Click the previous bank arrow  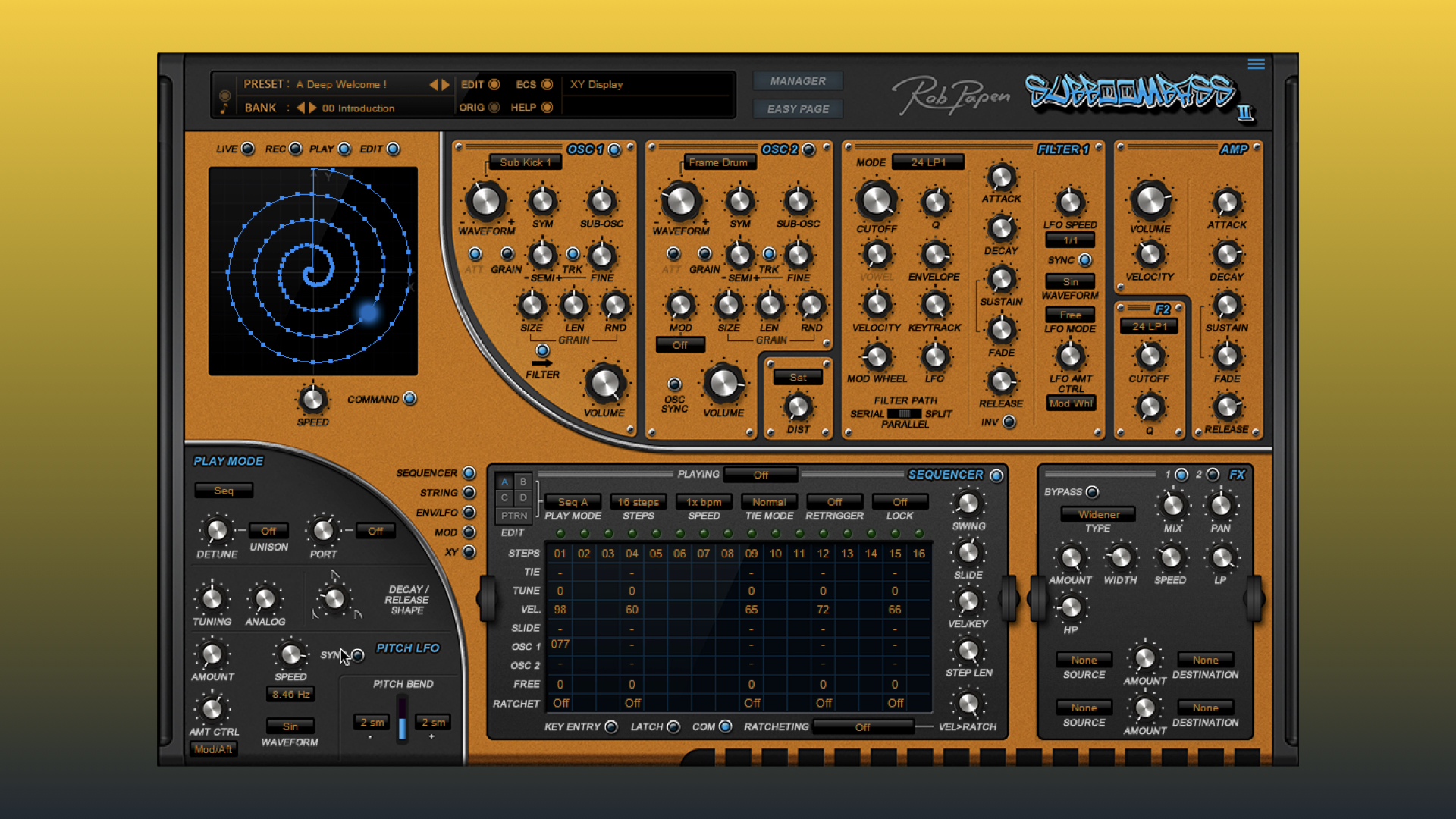[300, 108]
